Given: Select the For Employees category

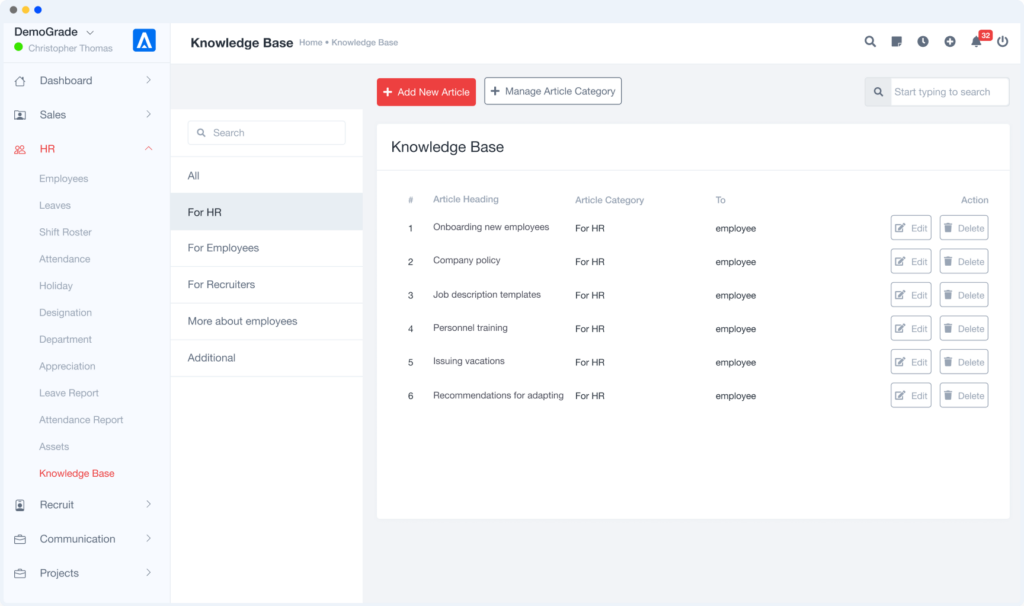Looking at the screenshot, I should click(x=223, y=248).
